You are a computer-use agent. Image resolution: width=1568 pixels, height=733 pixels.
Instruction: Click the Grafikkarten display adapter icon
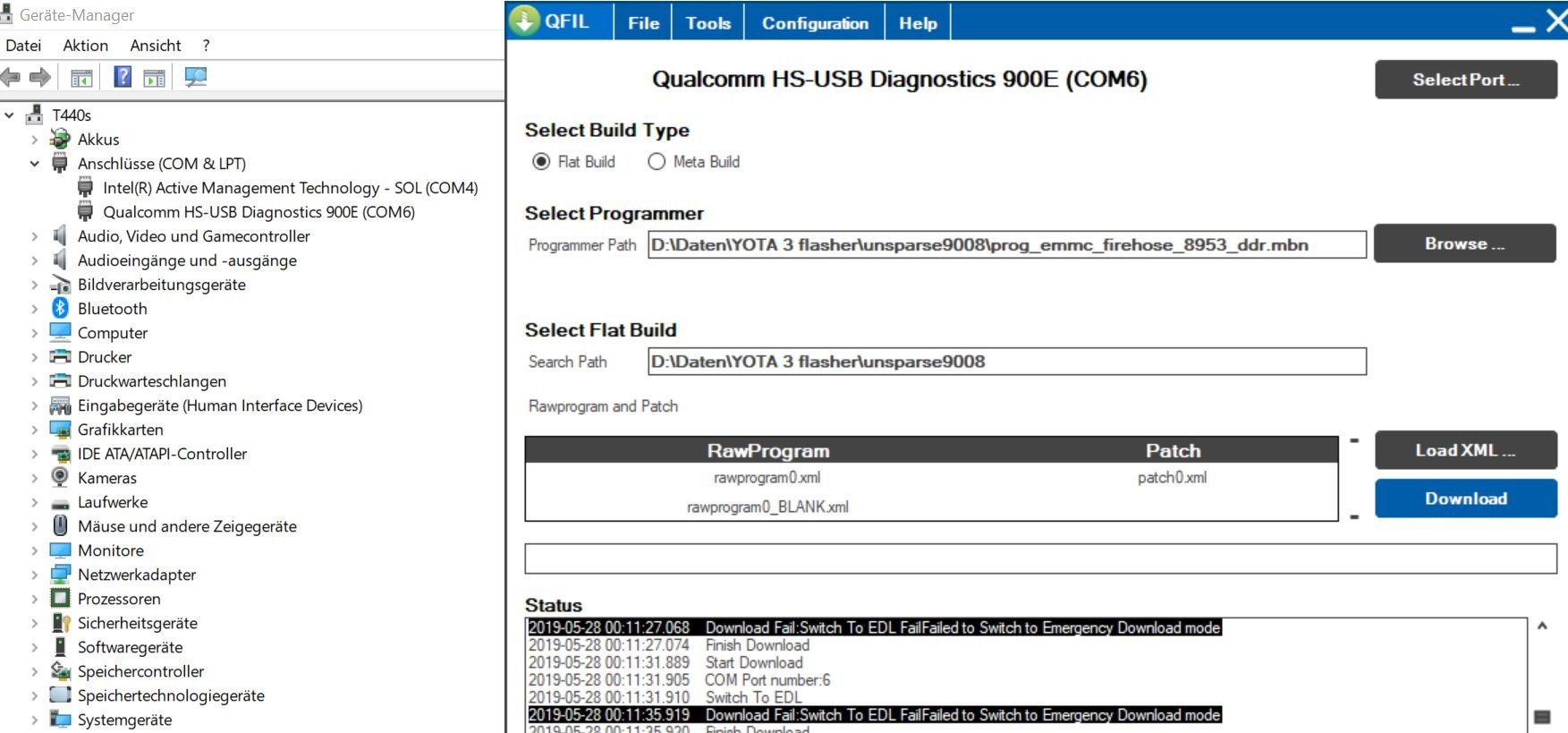60,429
